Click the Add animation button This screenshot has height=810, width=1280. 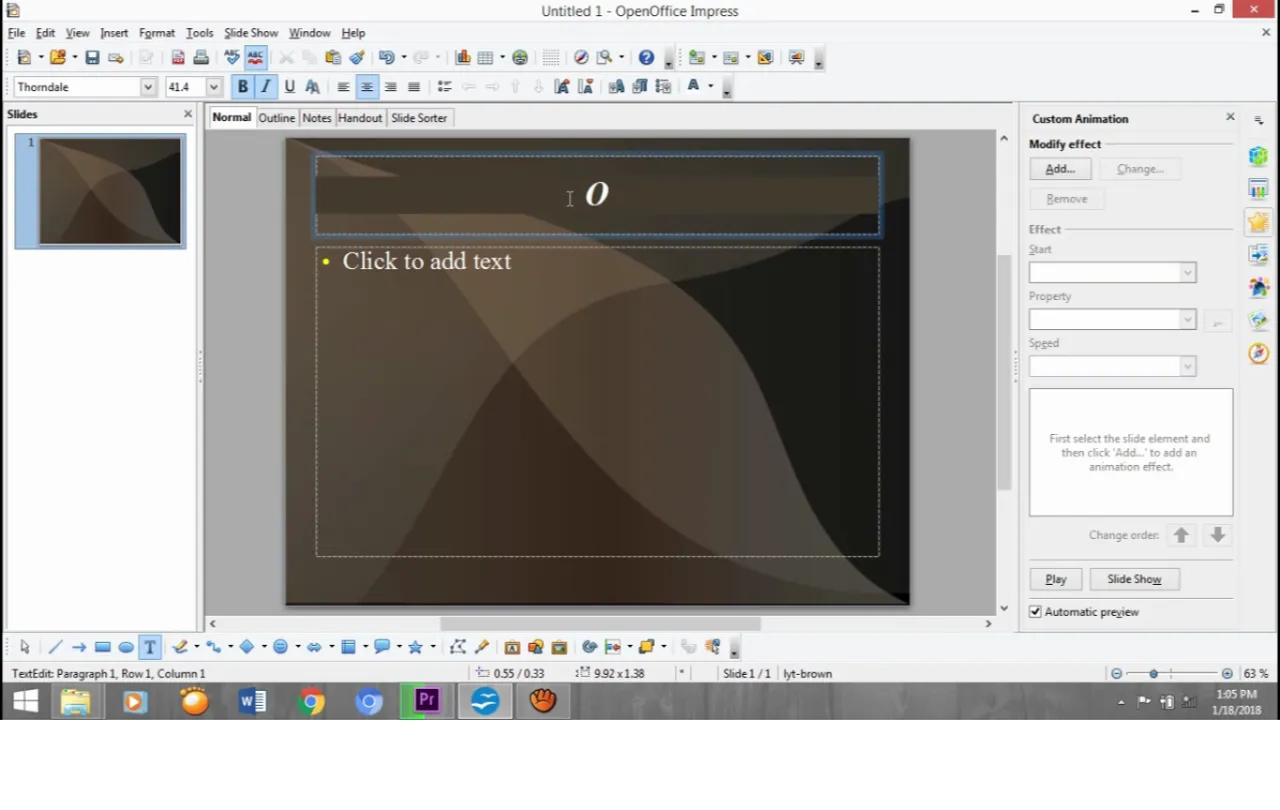1059,168
